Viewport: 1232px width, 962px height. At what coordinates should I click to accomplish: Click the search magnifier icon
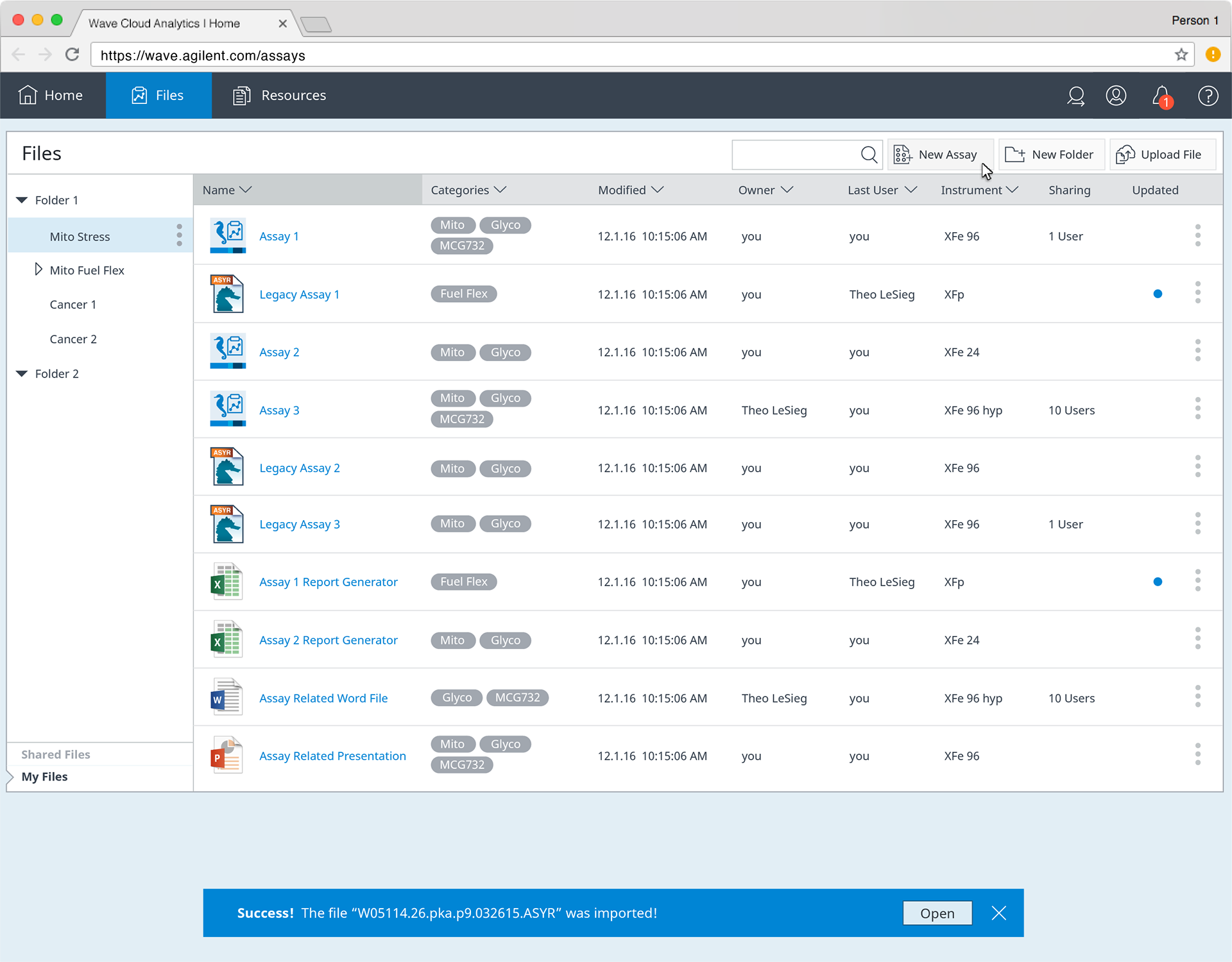[869, 155]
